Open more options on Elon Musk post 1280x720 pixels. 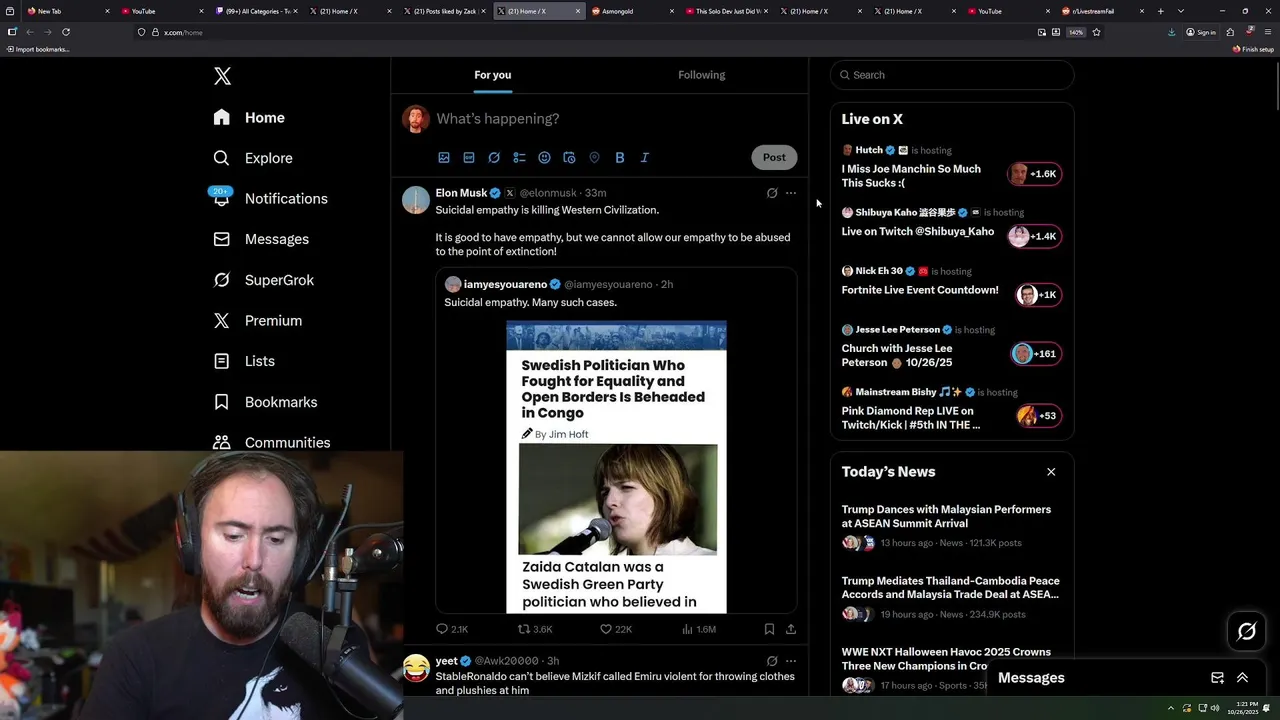click(x=791, y=193)
